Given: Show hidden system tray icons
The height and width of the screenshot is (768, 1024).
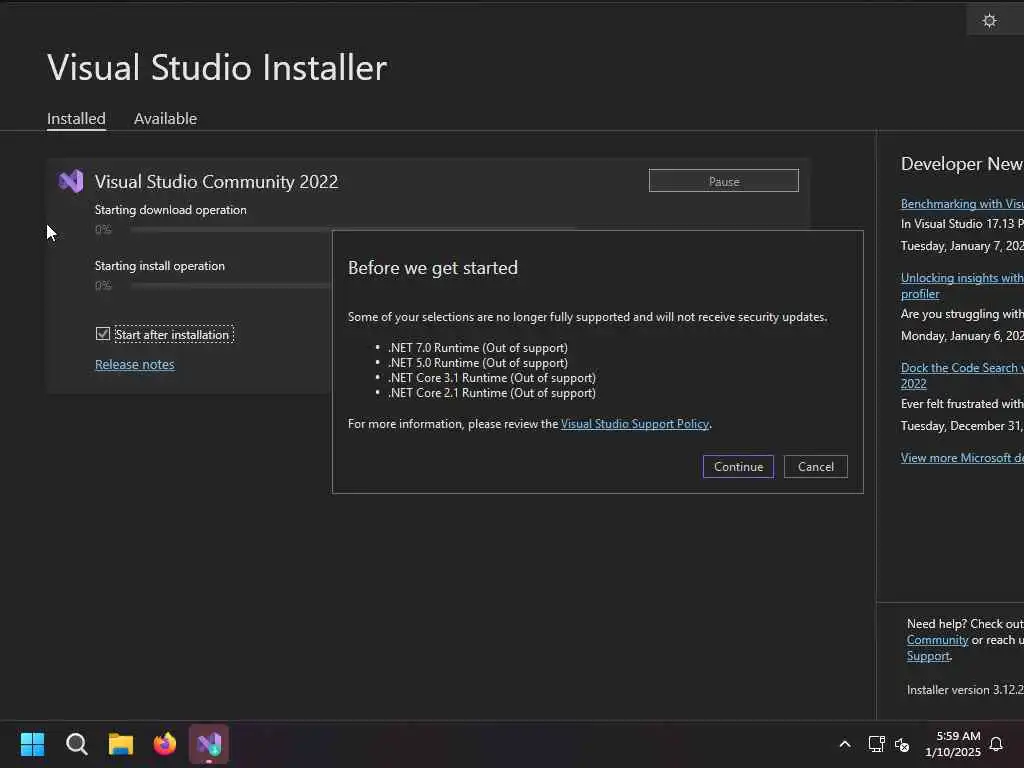Looking at the screenshot, I should [844, 744].
